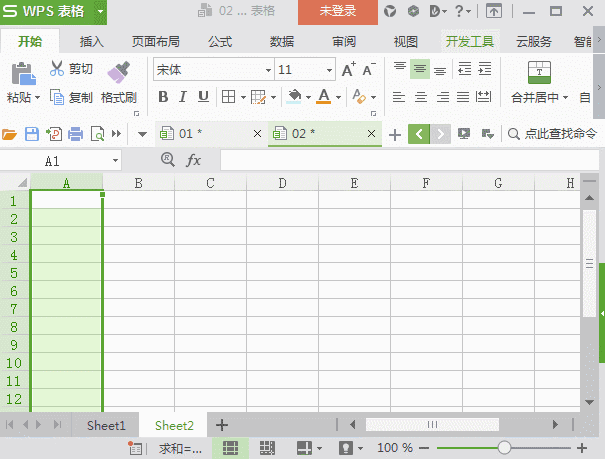Expand the 粘贴 paste options arrow
605x459 pixels.
click(x=37, y=98)
